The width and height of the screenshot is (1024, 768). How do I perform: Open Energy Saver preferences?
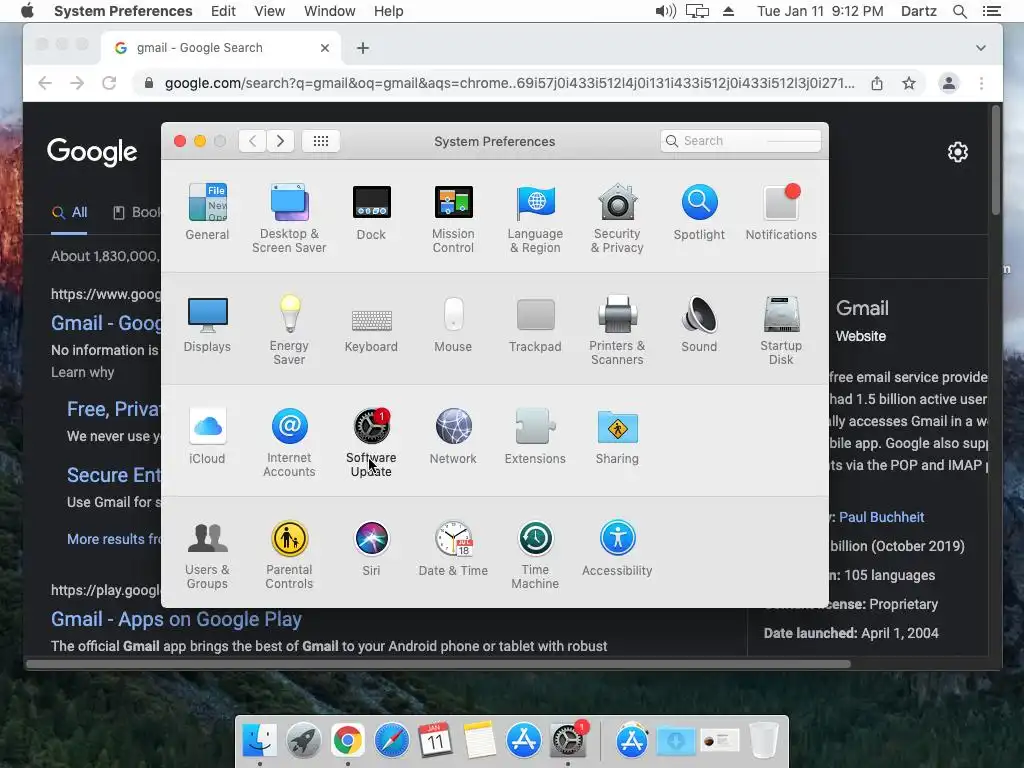(289, 330)
